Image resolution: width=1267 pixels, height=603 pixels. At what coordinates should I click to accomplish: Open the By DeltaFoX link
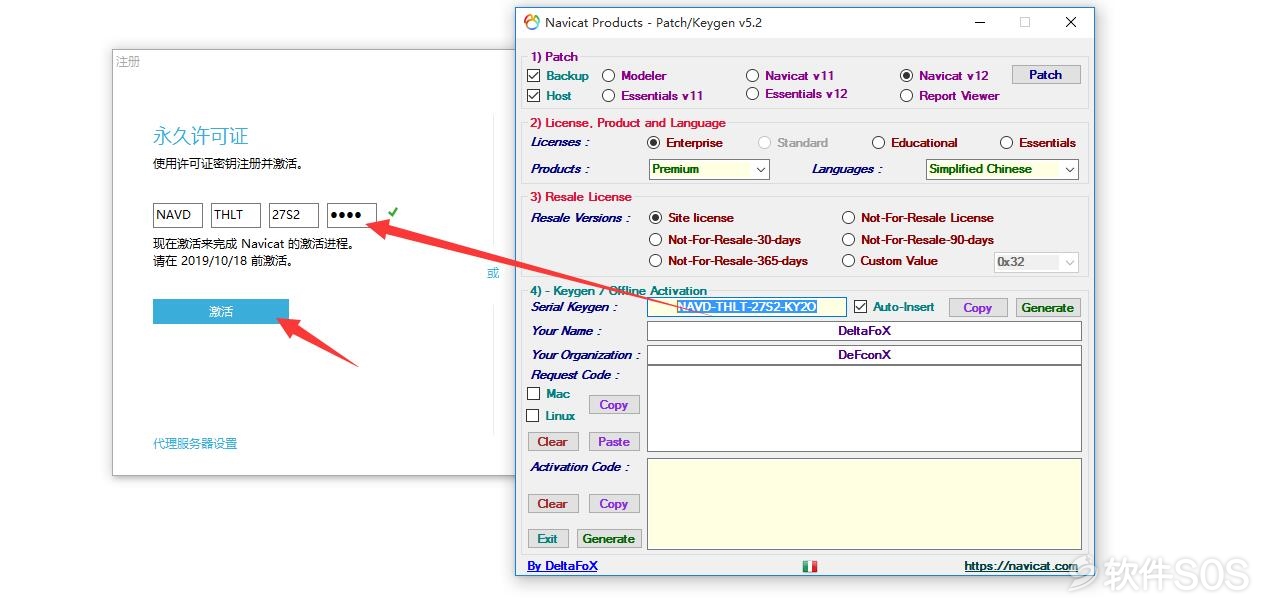pyautogui.click(x=562, y=566)
